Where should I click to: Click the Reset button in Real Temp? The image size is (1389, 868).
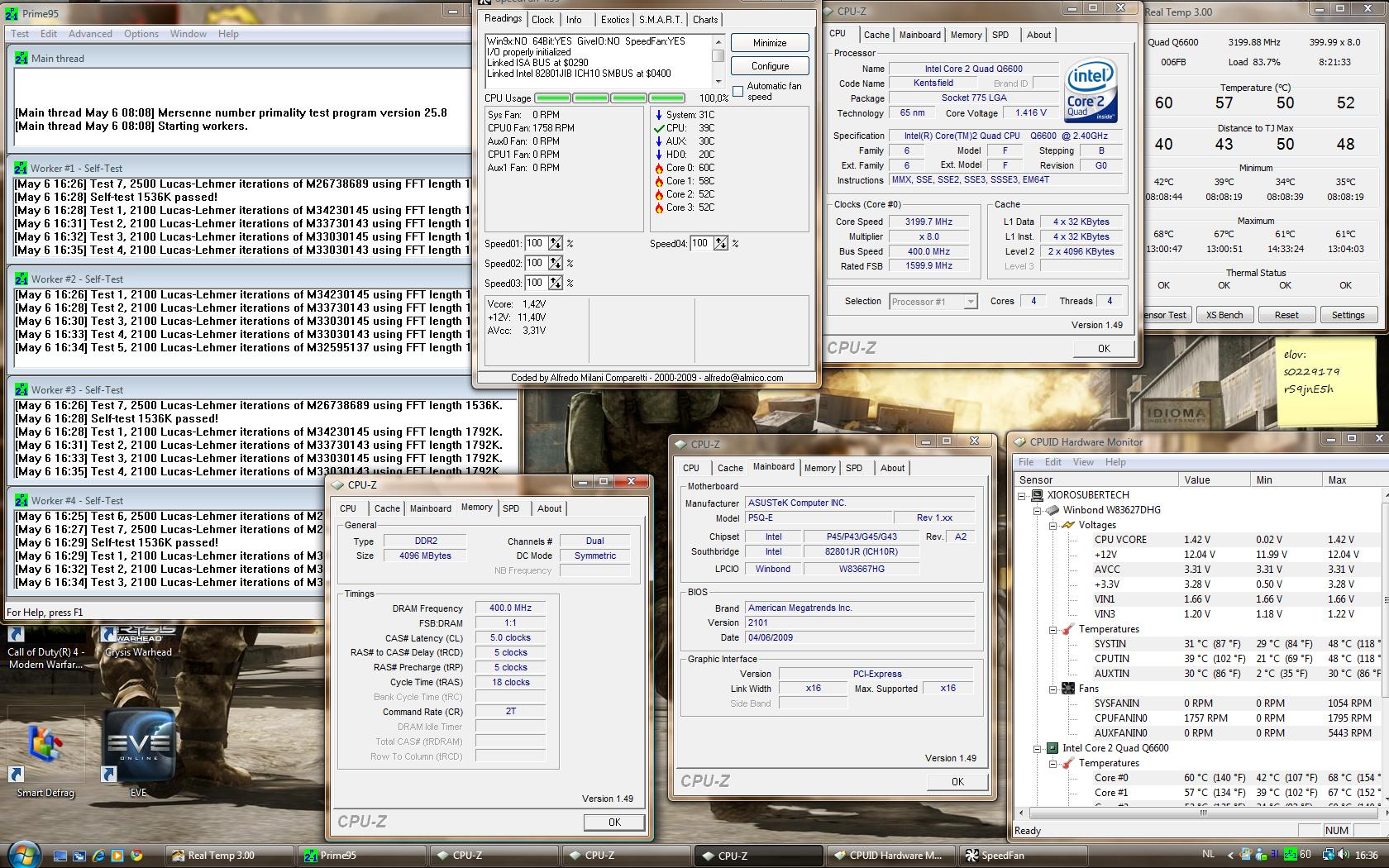[x=1286, y=315]
